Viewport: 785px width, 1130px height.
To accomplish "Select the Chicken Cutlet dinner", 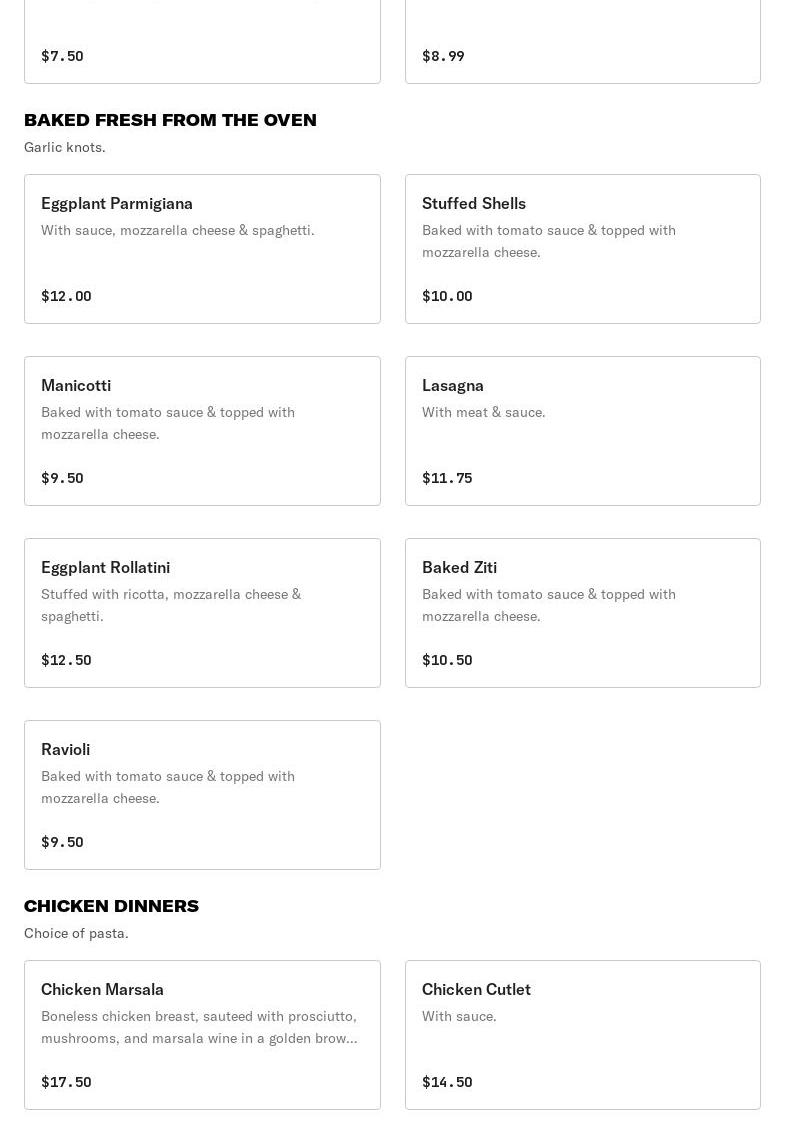I will coord(582,1034).
